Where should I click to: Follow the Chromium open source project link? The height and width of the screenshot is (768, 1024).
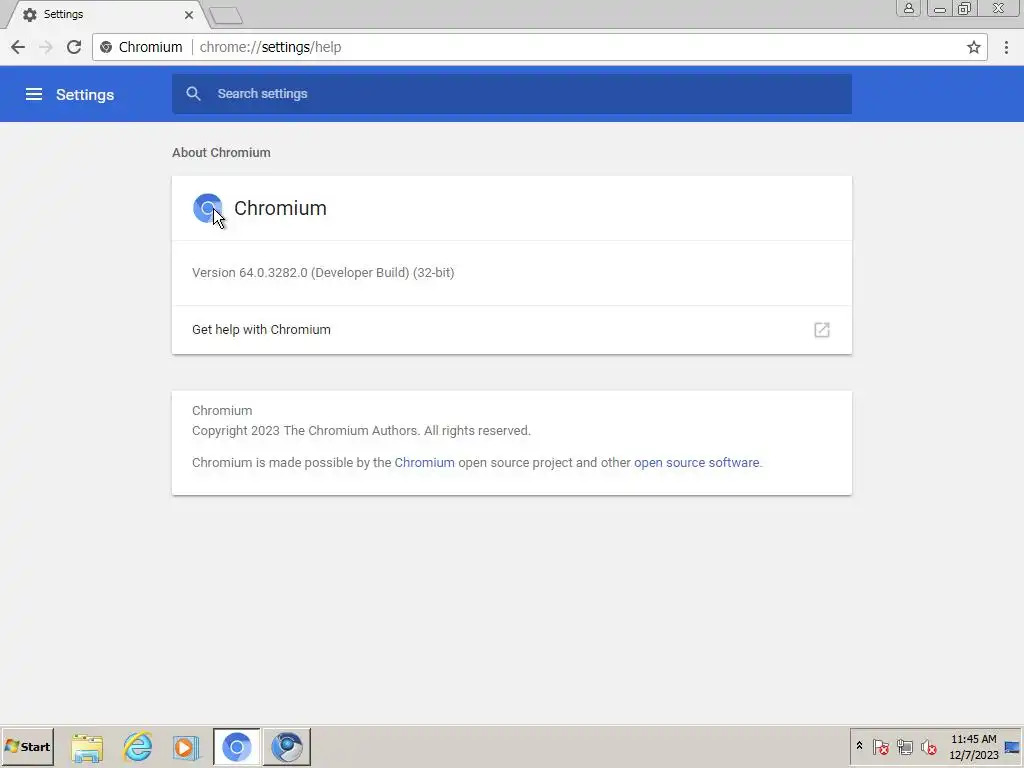tap(424, 462)
